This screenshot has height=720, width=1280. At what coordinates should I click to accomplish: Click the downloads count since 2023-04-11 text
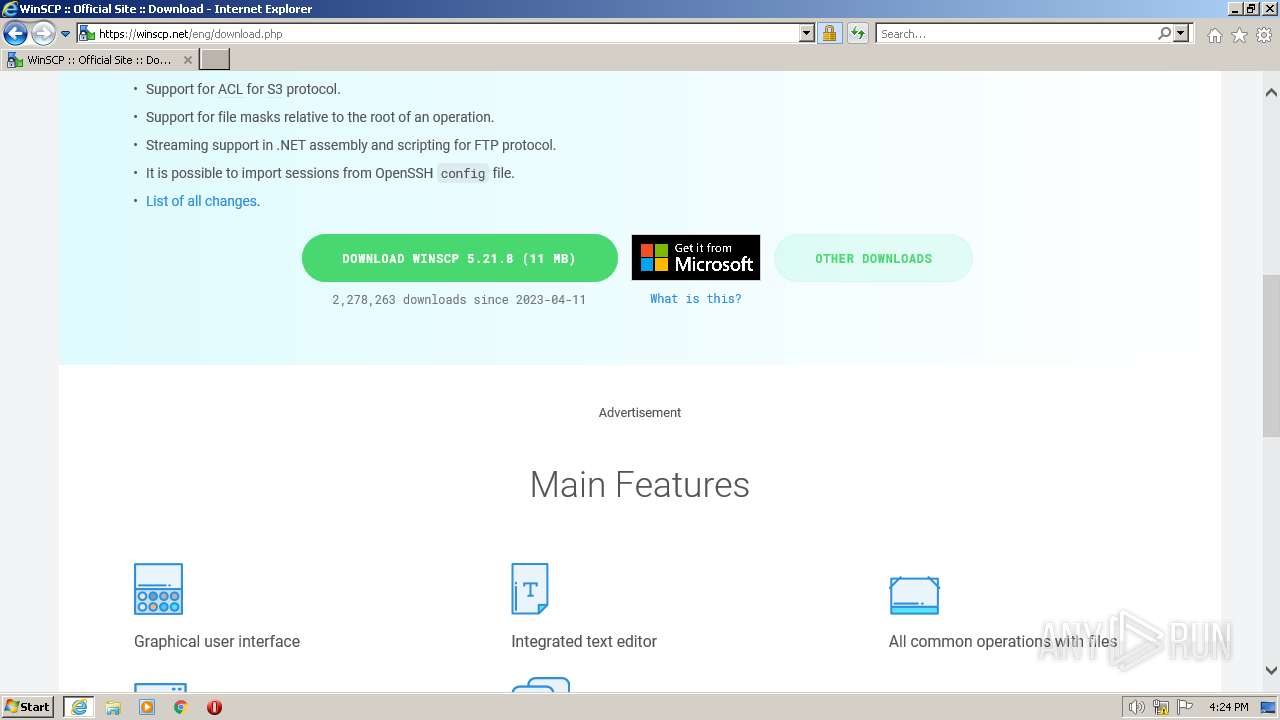[459, 299]
